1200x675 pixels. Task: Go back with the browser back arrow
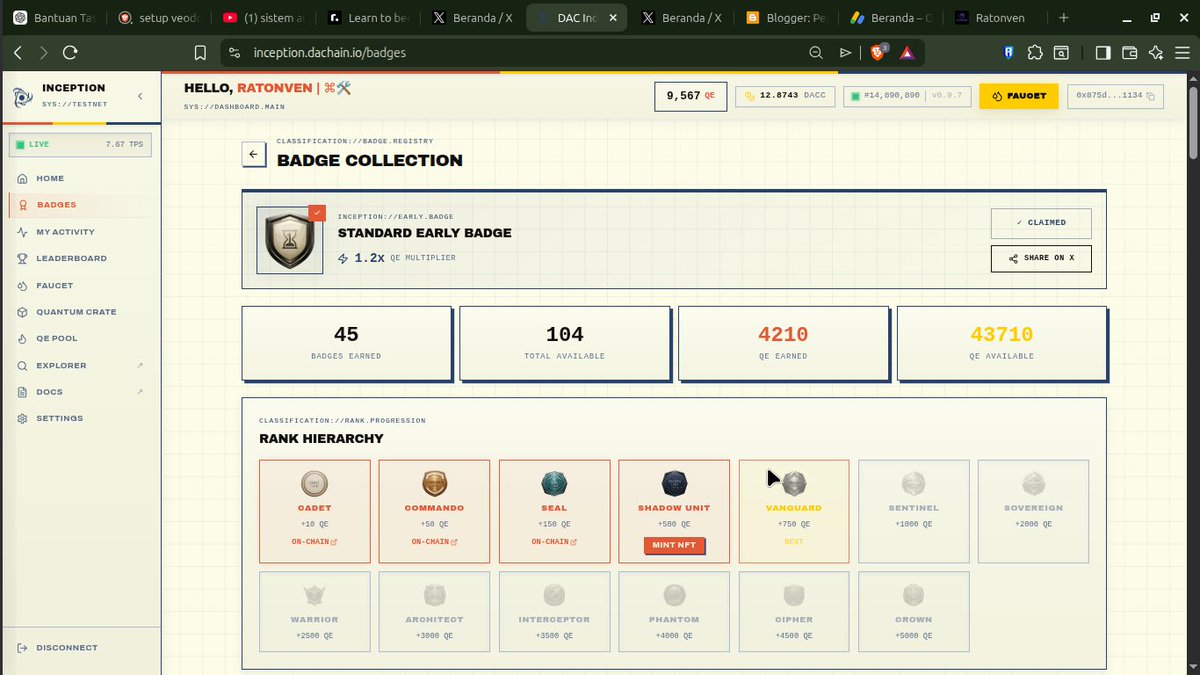18,53
